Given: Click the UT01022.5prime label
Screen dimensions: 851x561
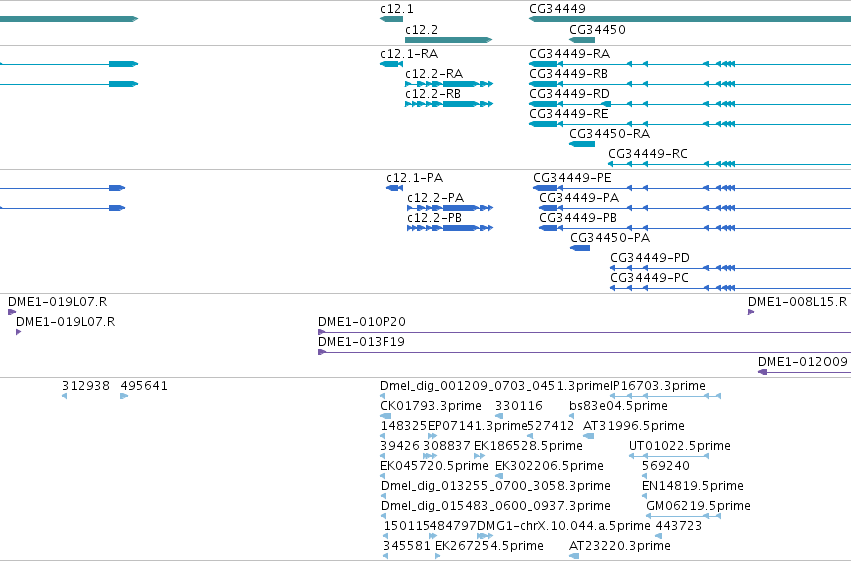Looking at the screenshot, I should coord(679,447).
